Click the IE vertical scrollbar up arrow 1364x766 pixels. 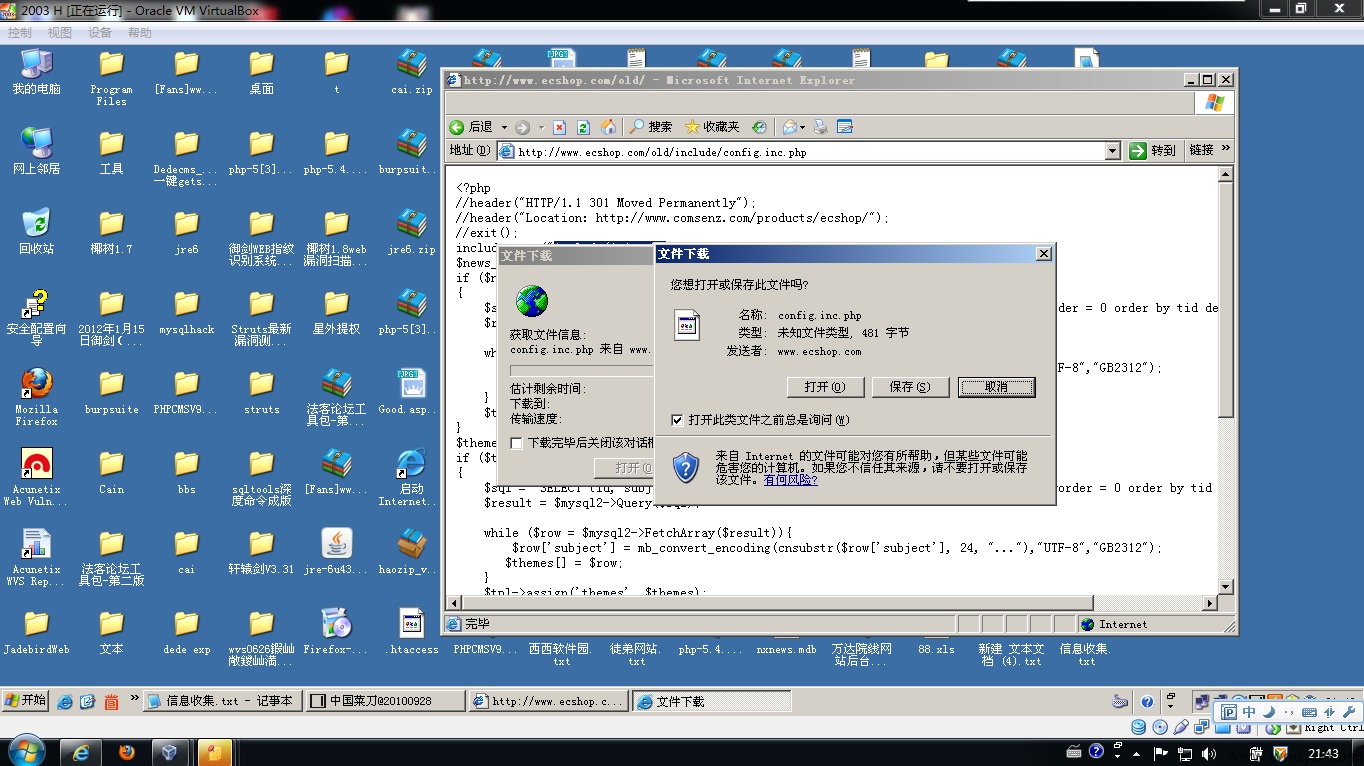click(1226, 175)
